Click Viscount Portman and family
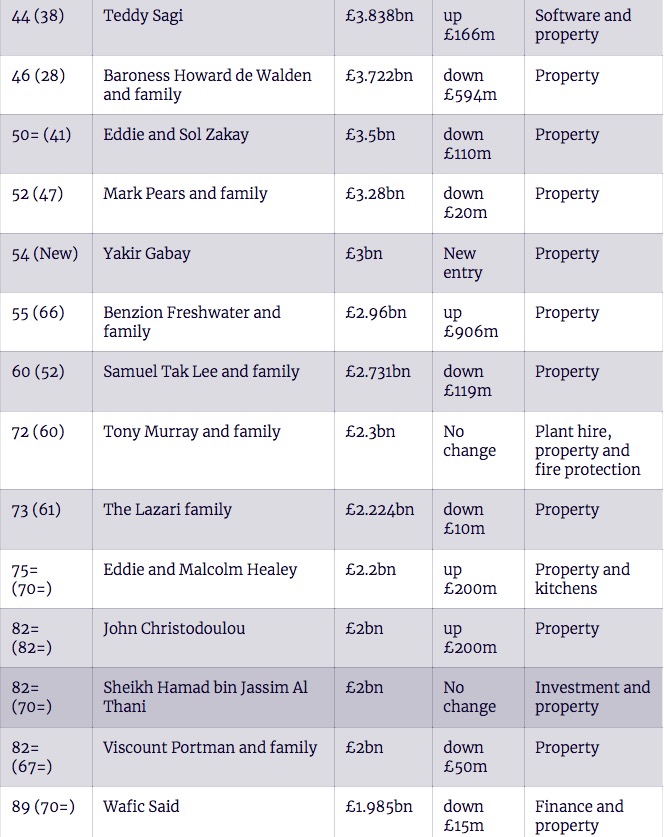 tap(210, 748)
